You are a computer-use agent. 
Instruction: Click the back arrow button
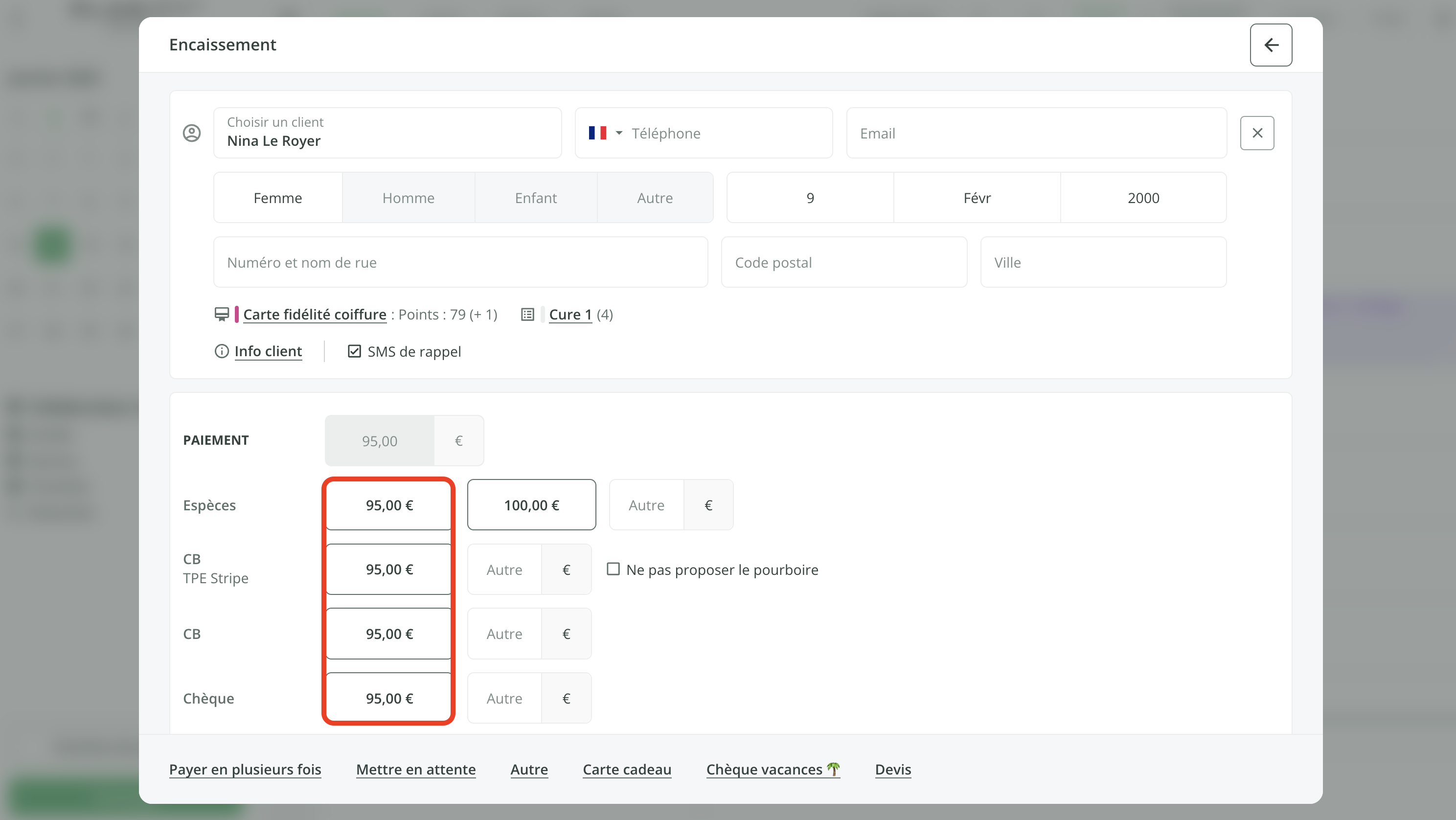(x=1271, y=45)
